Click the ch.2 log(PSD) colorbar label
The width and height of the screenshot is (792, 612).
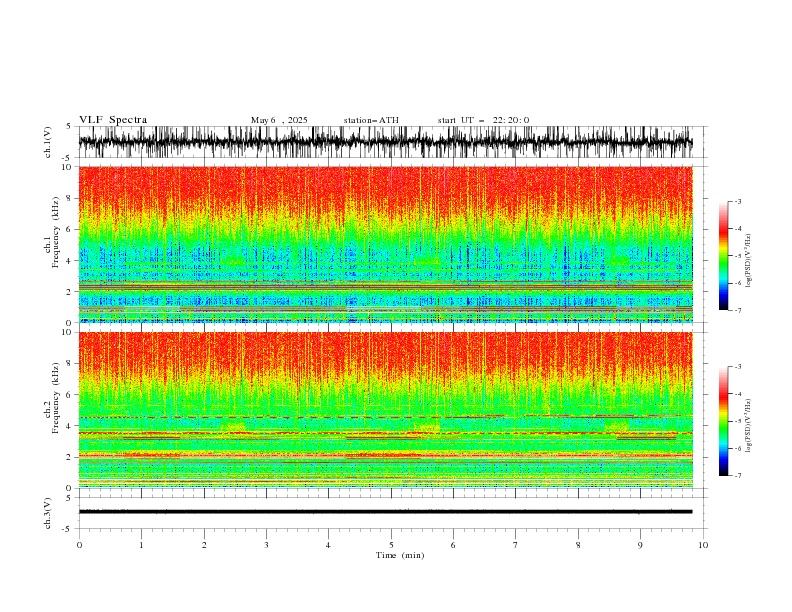coord(749,426)
